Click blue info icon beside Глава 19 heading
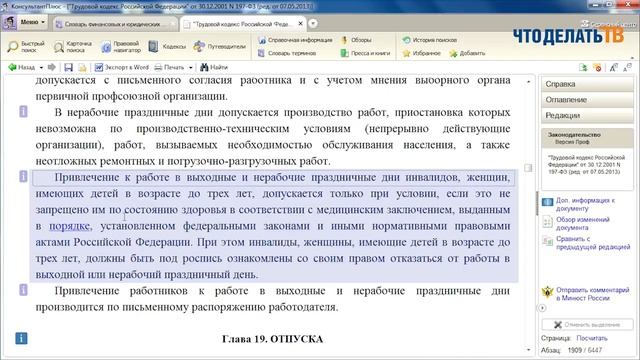 coord(21,338)
